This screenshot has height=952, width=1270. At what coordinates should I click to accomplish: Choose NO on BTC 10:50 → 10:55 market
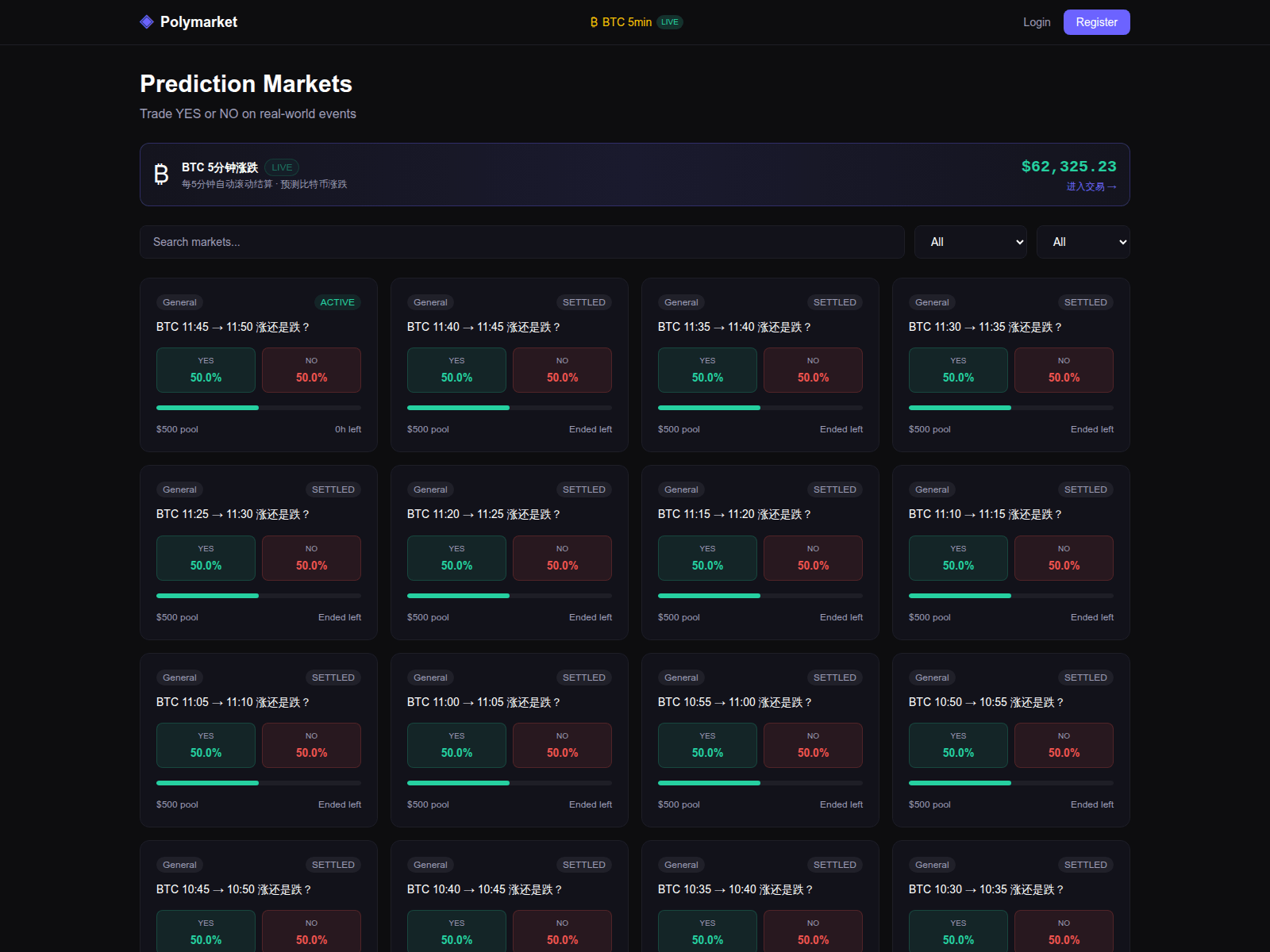pyautogui.click(x=1064, y=745)
